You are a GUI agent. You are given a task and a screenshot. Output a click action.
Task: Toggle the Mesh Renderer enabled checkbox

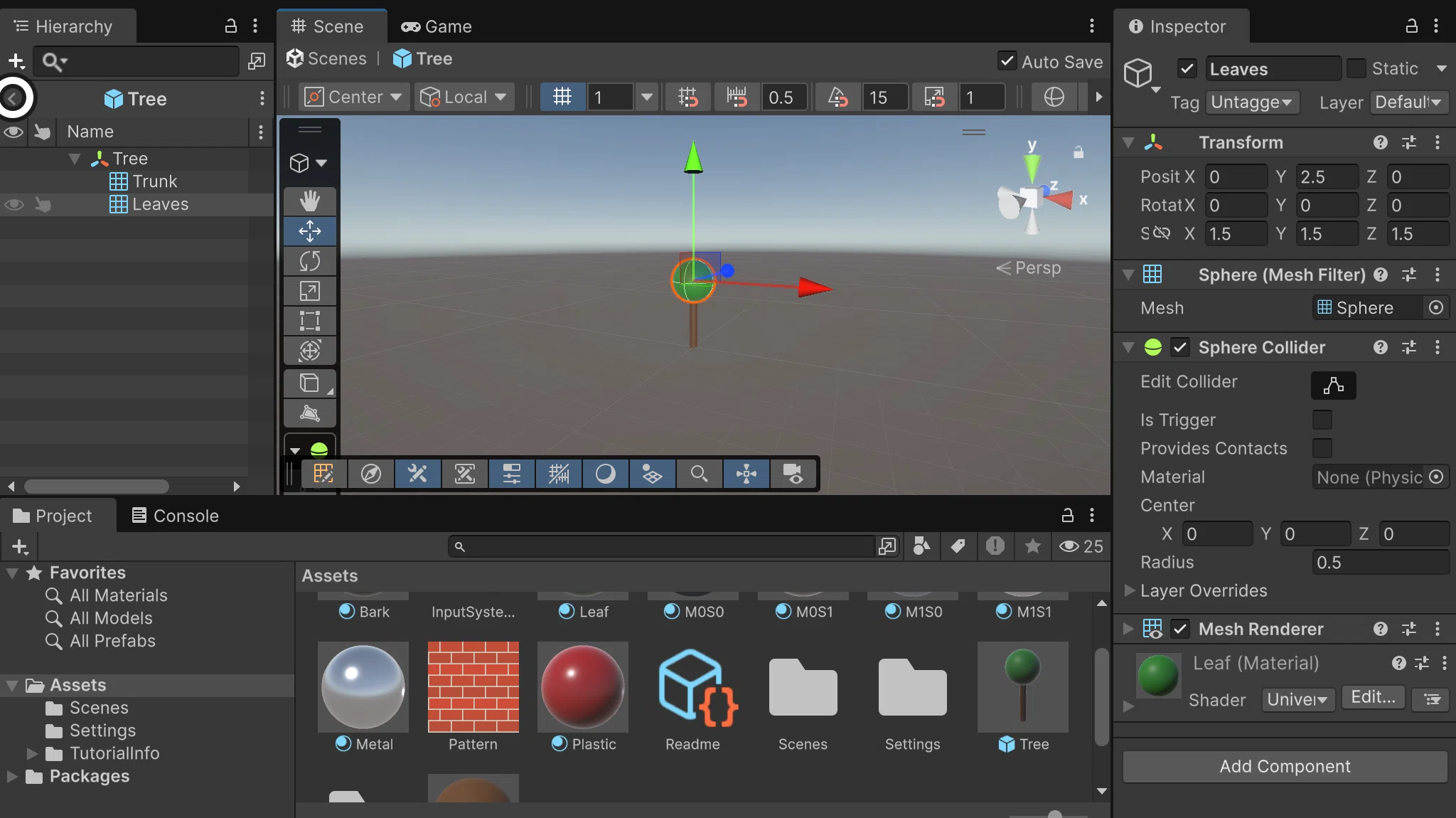1180,629
